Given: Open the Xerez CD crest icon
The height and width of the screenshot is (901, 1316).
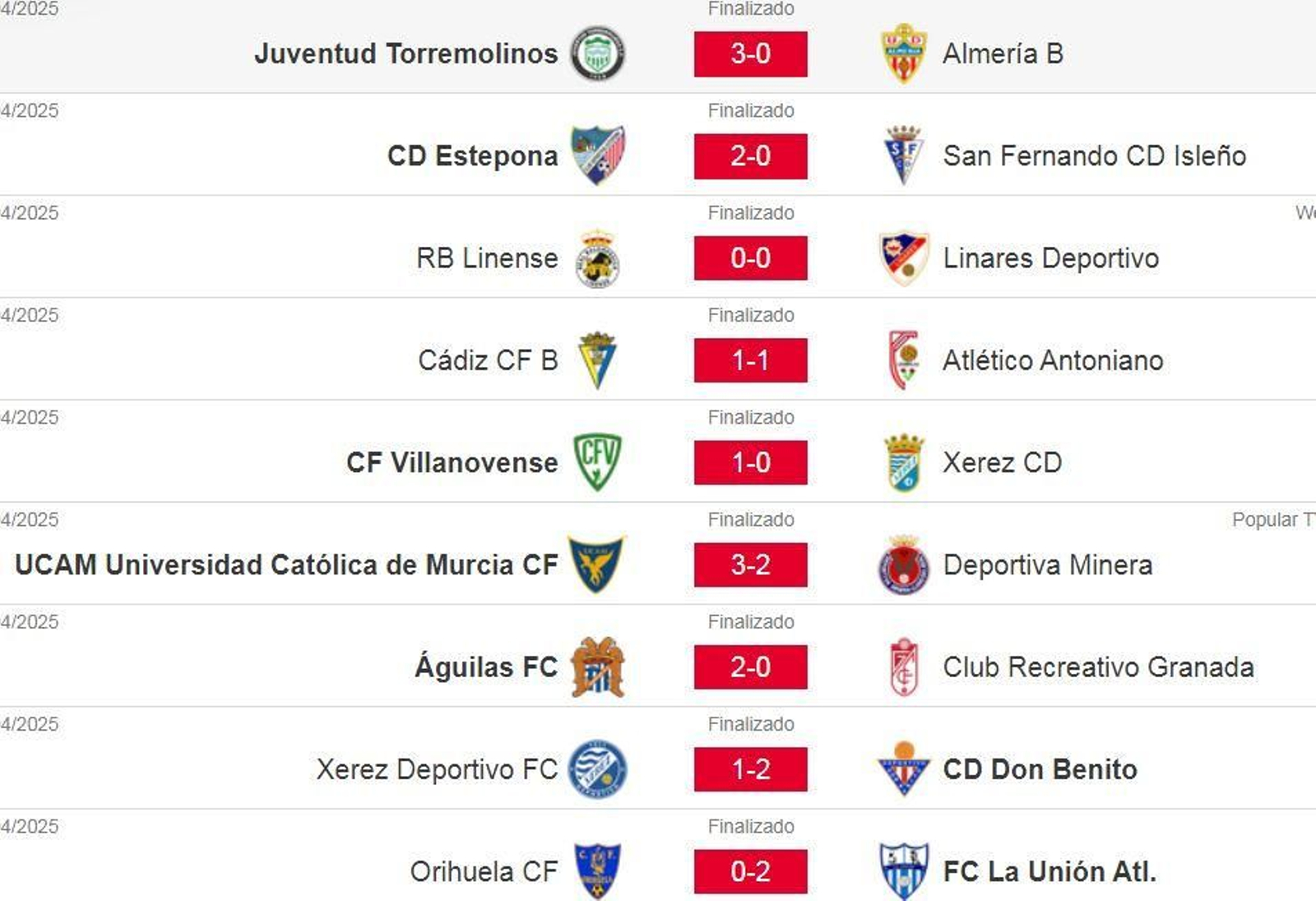Looking at the screenshot, I should pyautogui.click(x=902, y=462).
